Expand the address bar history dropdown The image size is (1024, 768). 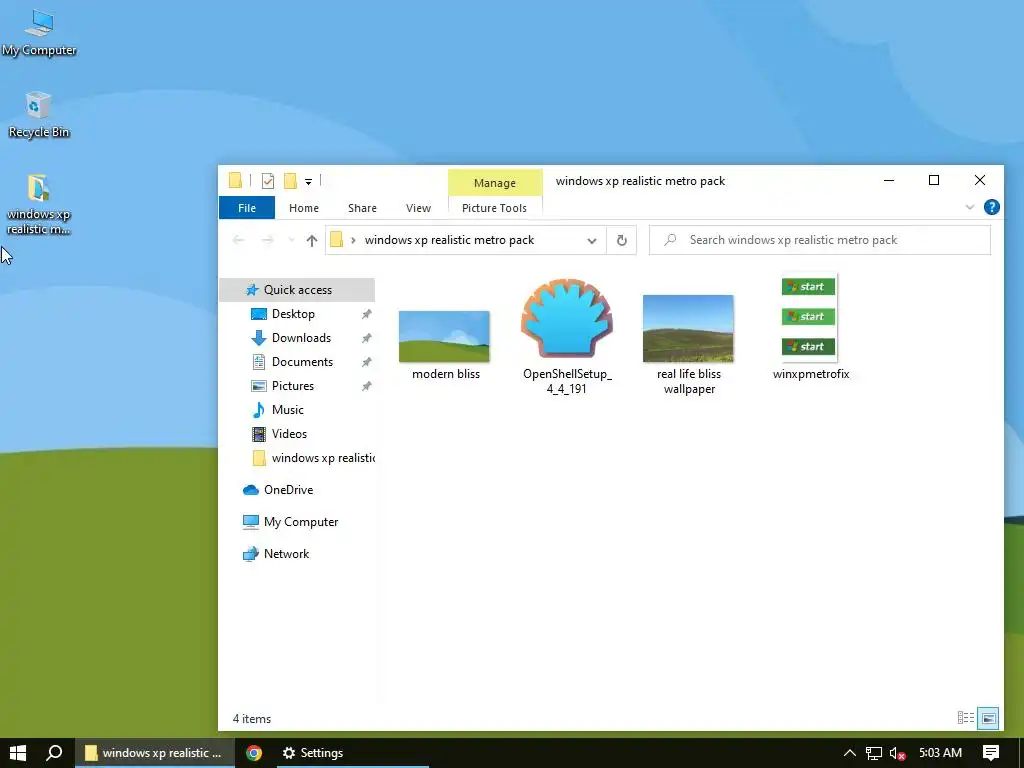(592, 240)
